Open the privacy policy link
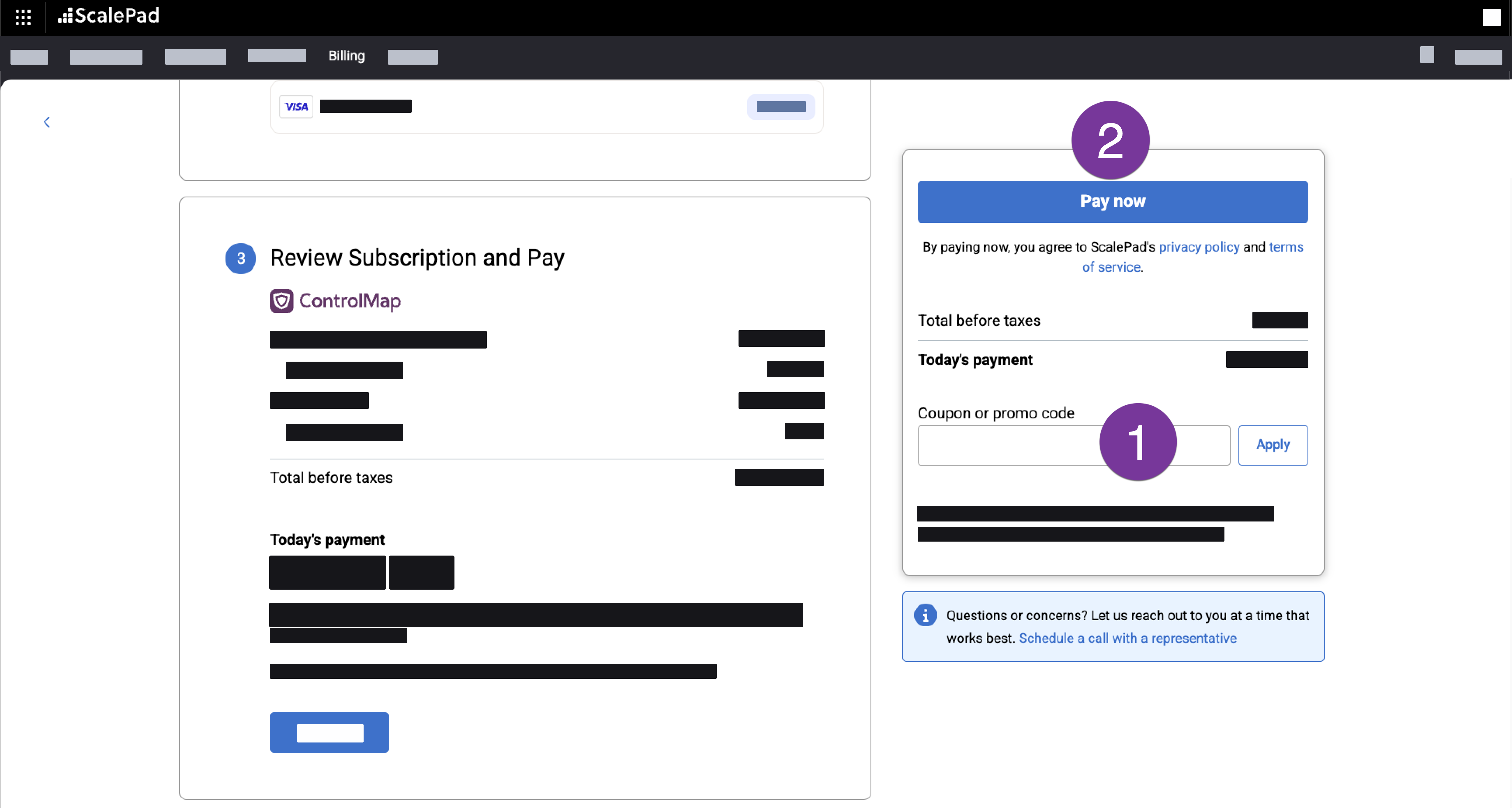 click(x=1199, y=247)
